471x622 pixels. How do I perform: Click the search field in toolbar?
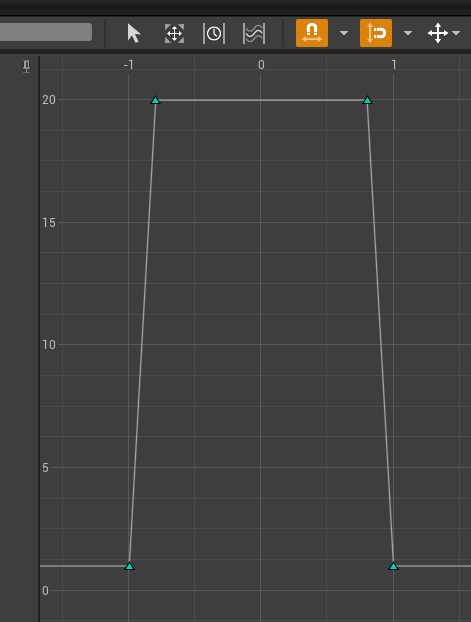click(46, 32)
